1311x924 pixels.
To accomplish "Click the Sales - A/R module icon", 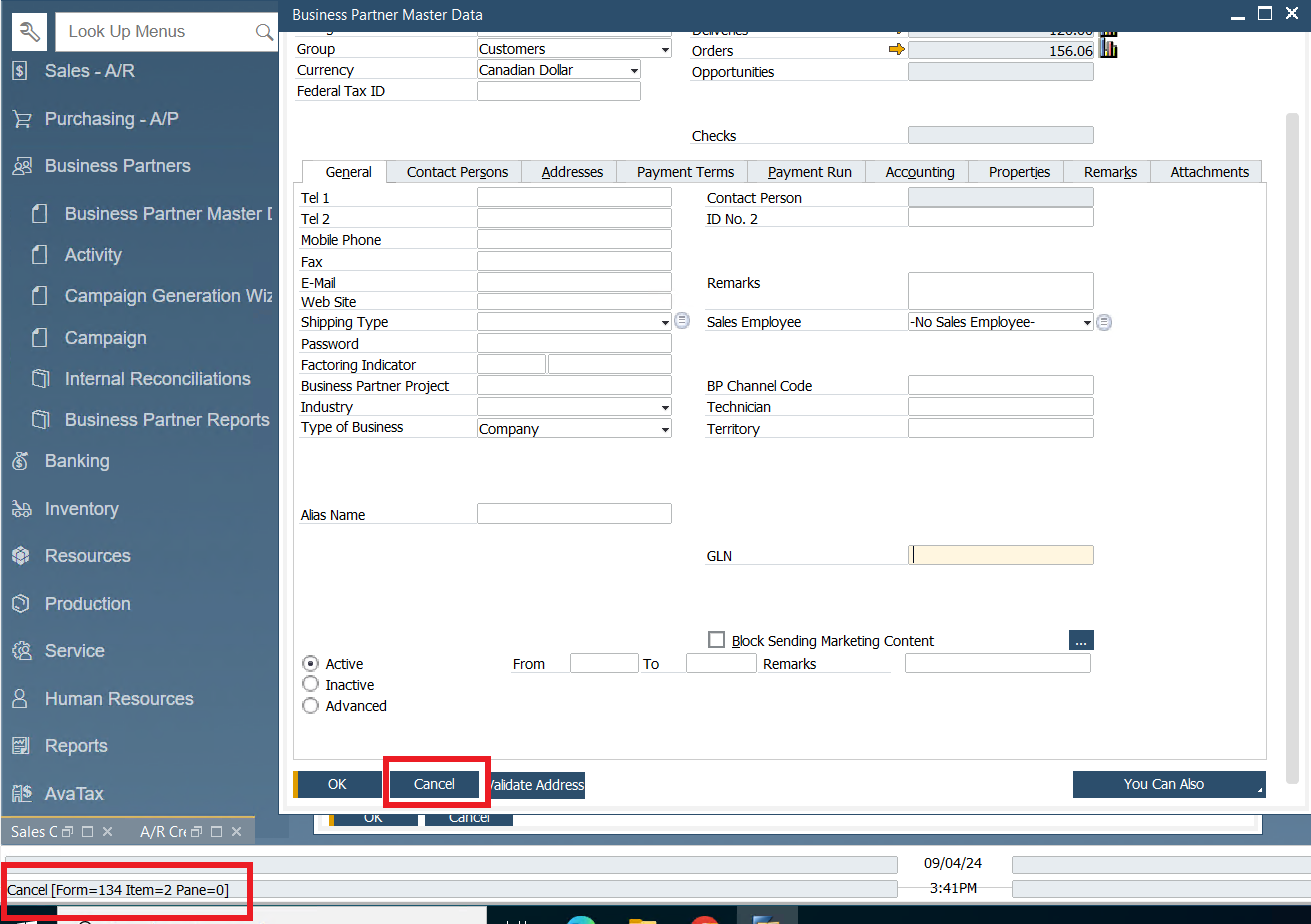I will [21, 71].
